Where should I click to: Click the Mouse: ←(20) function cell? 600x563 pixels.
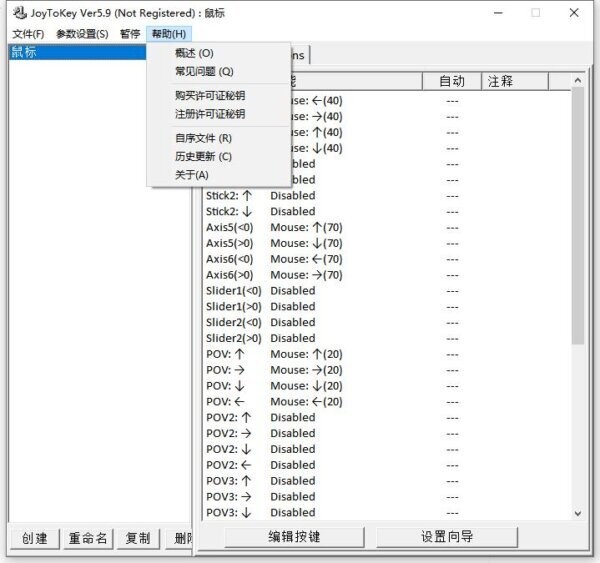click(306, 401)
